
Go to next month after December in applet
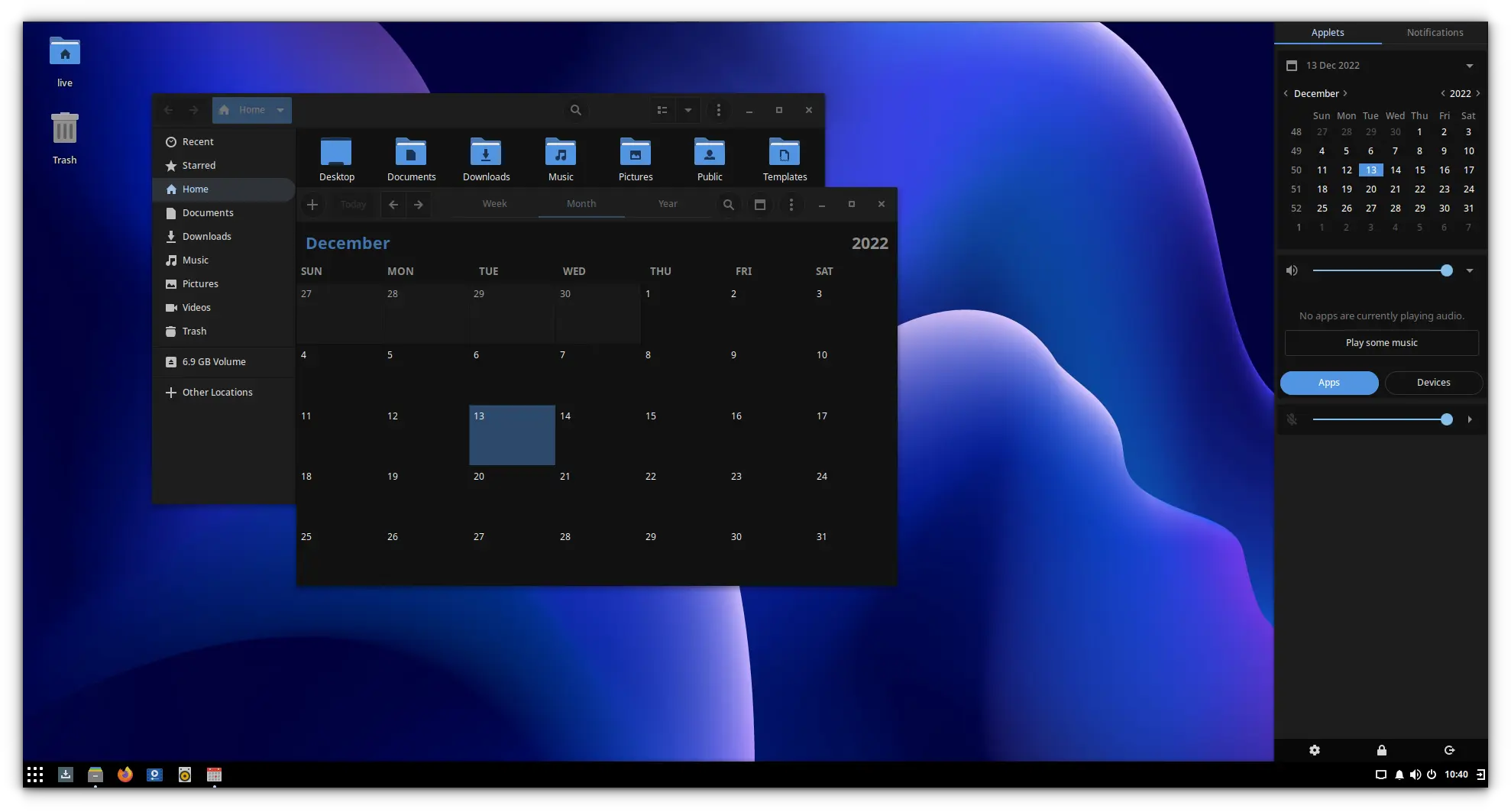[1345, 93]
